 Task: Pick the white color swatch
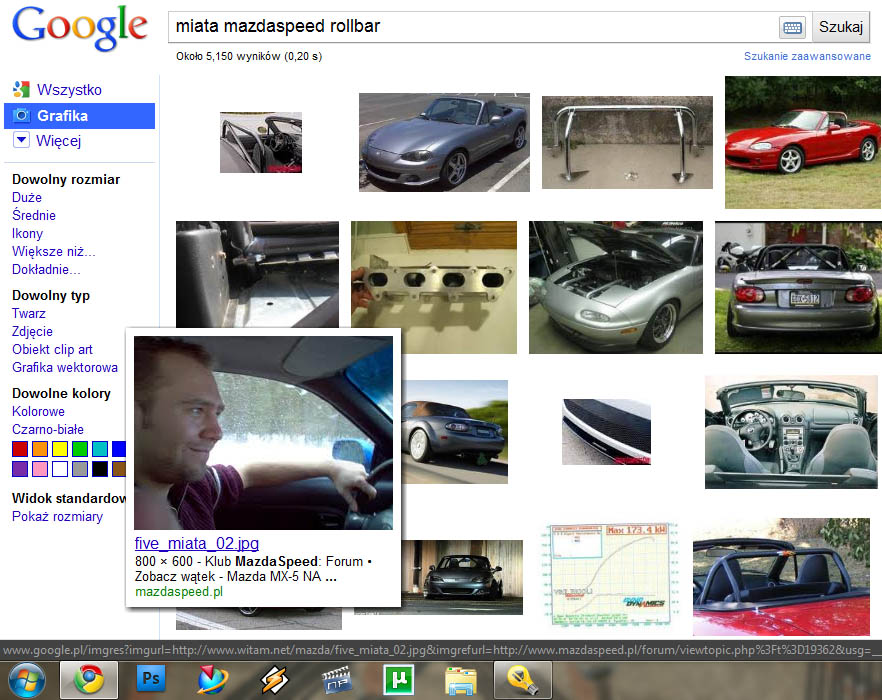pos(60,469)
